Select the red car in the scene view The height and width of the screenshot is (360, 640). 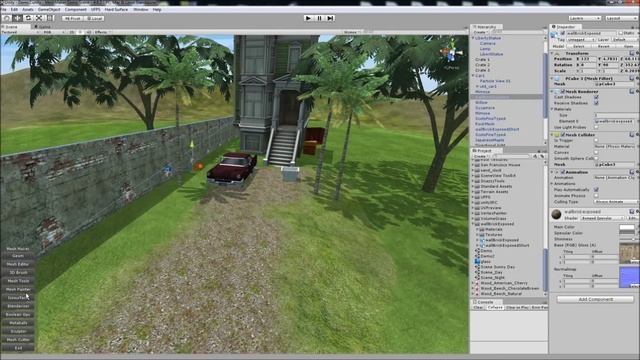coord(231,169)
